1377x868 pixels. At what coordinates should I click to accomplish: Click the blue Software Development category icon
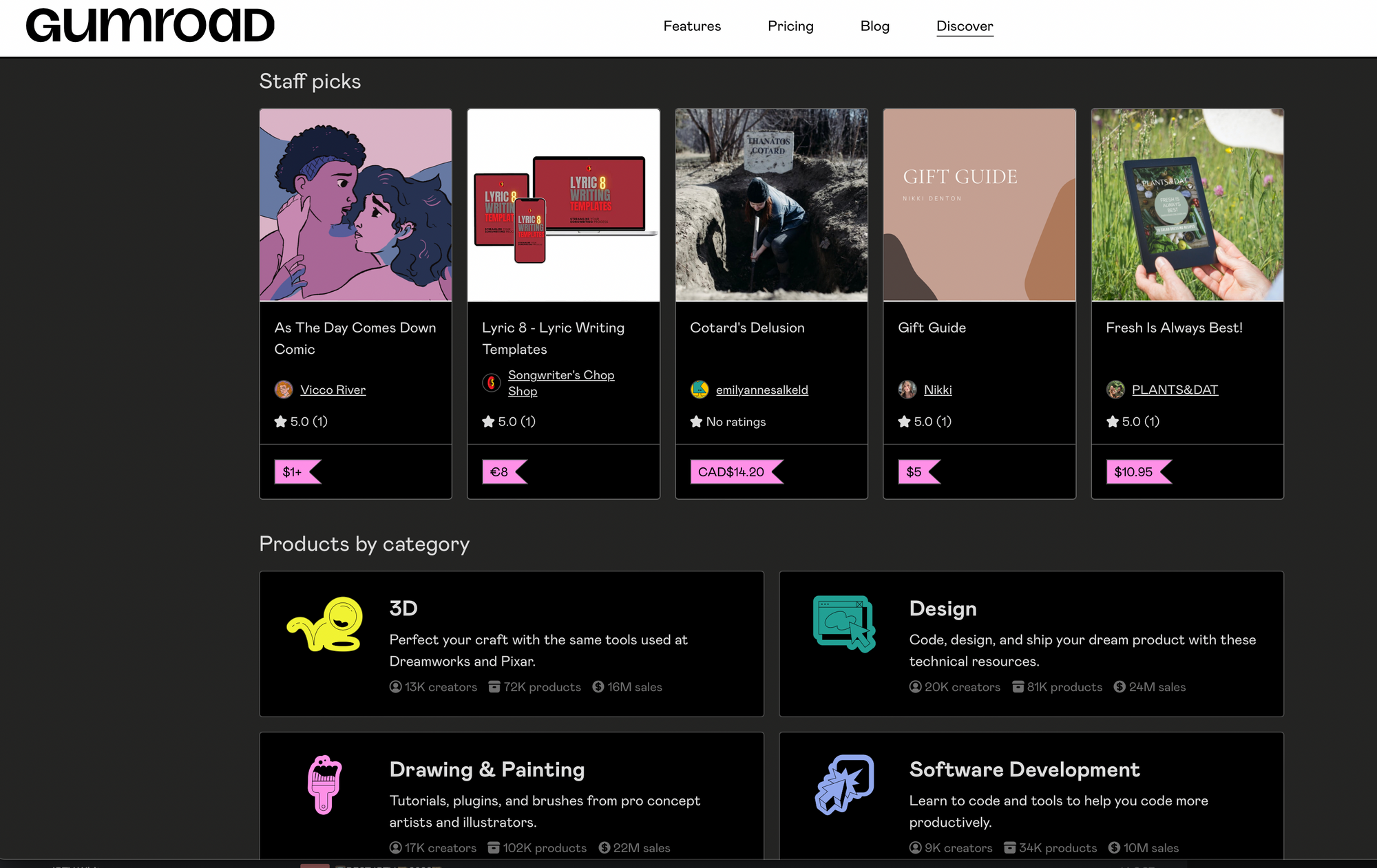(x=845, y=785)
